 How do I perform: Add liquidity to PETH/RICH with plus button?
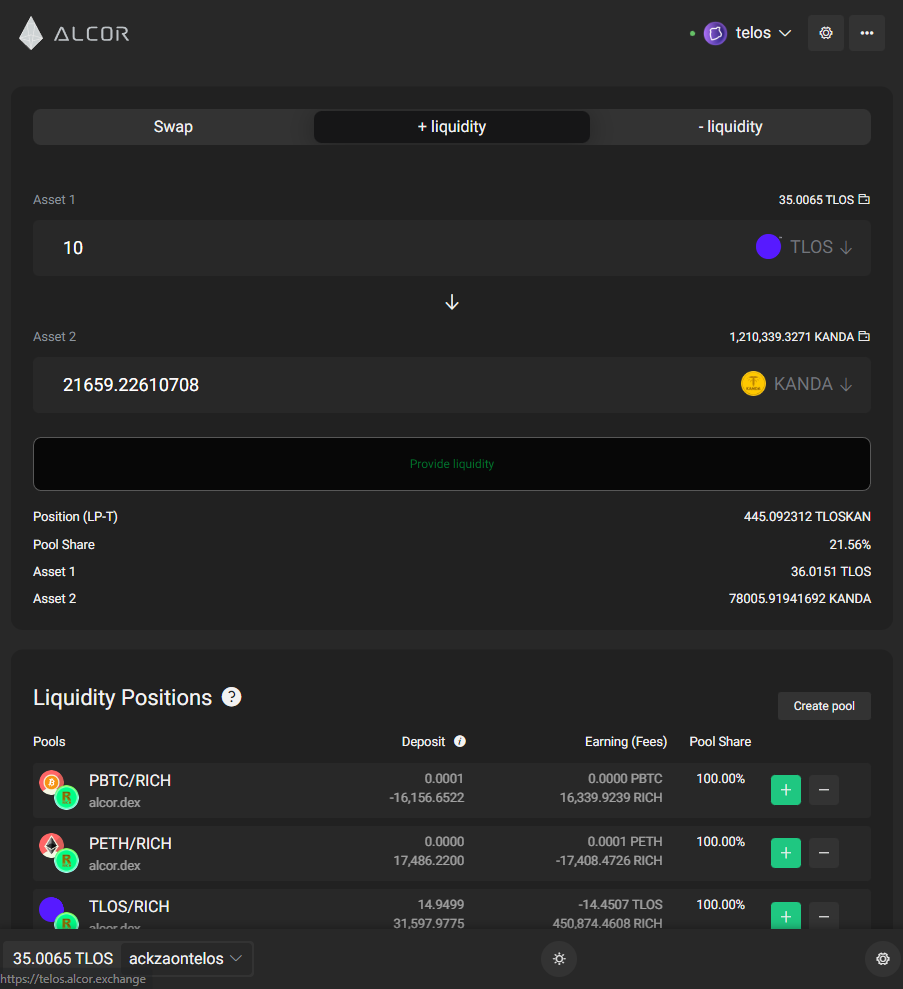(x=786, y=853)
